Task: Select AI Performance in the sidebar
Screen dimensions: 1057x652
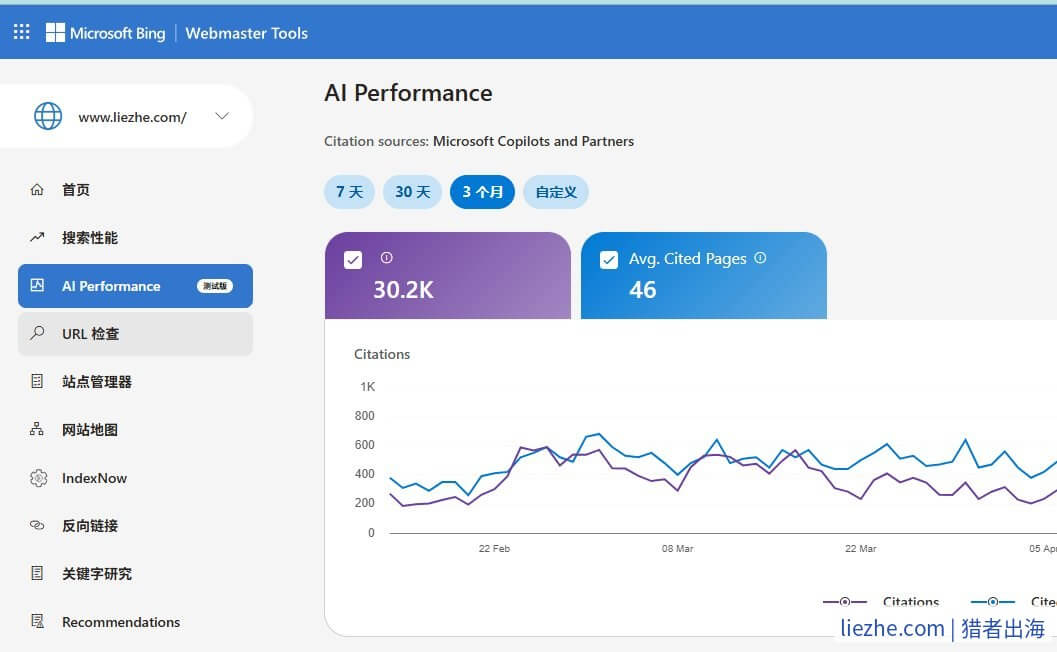Action: [135, 286]
